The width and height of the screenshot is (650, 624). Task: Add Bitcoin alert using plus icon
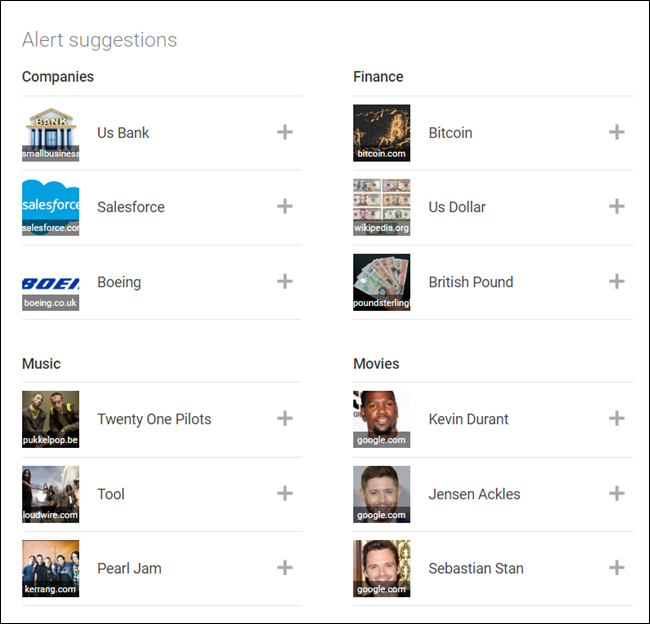[617, 132]
